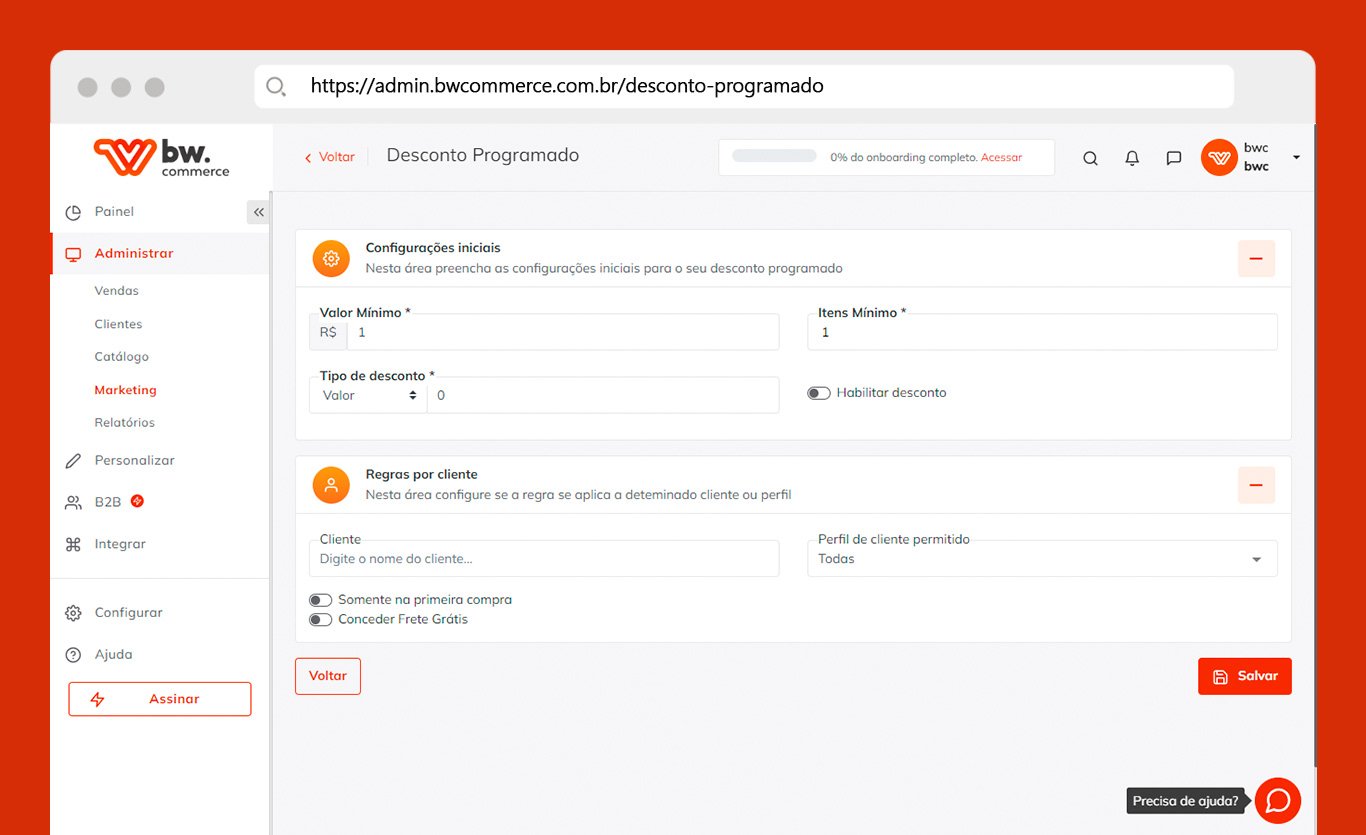Open search with magnifier icon in header
Image resolution: width=1366 pixels, height=835 pixels.
pos(1091,158)
